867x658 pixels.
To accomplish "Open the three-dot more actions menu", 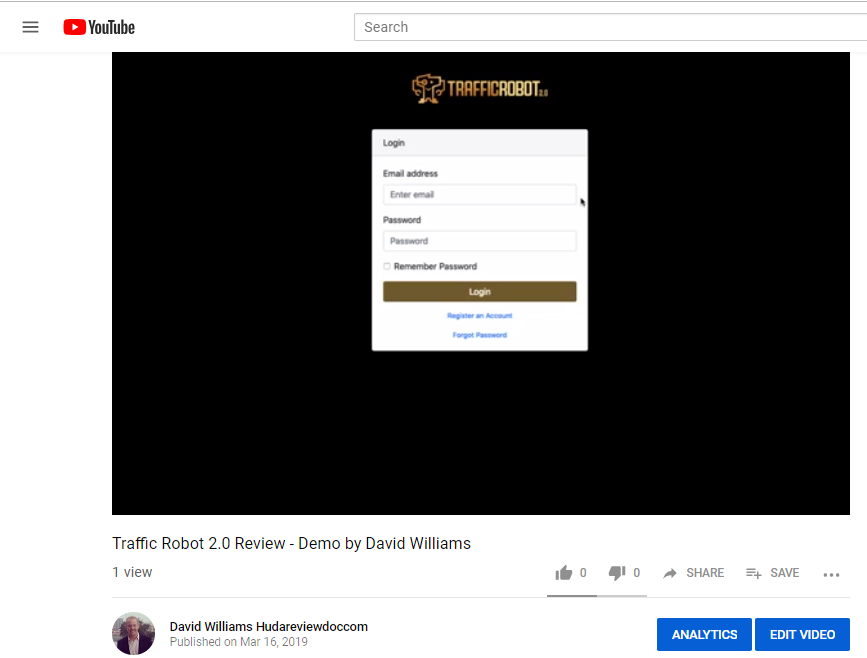I will (x=831, y=575).
